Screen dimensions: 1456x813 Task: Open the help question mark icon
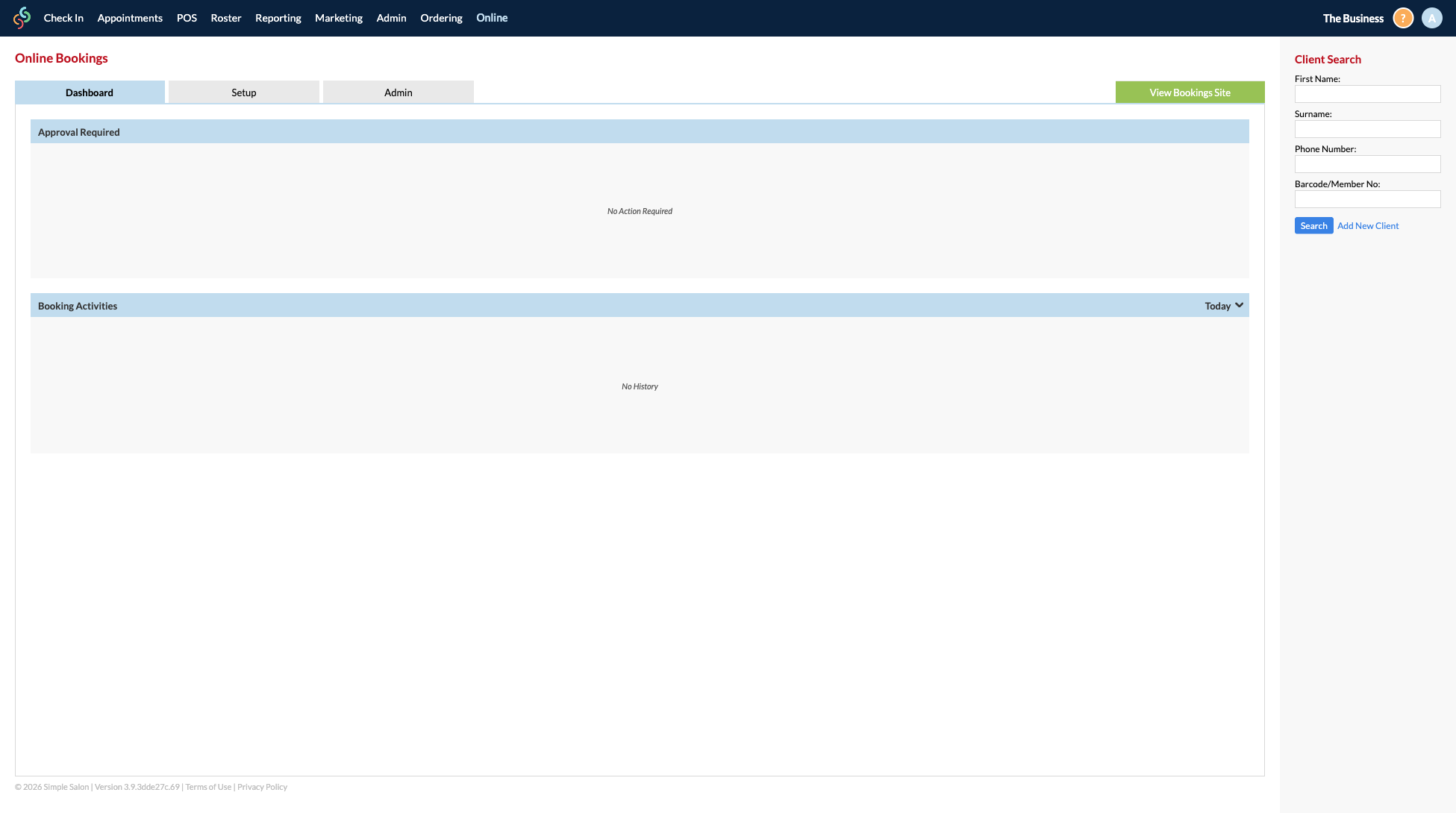[x=1402, y=17]
